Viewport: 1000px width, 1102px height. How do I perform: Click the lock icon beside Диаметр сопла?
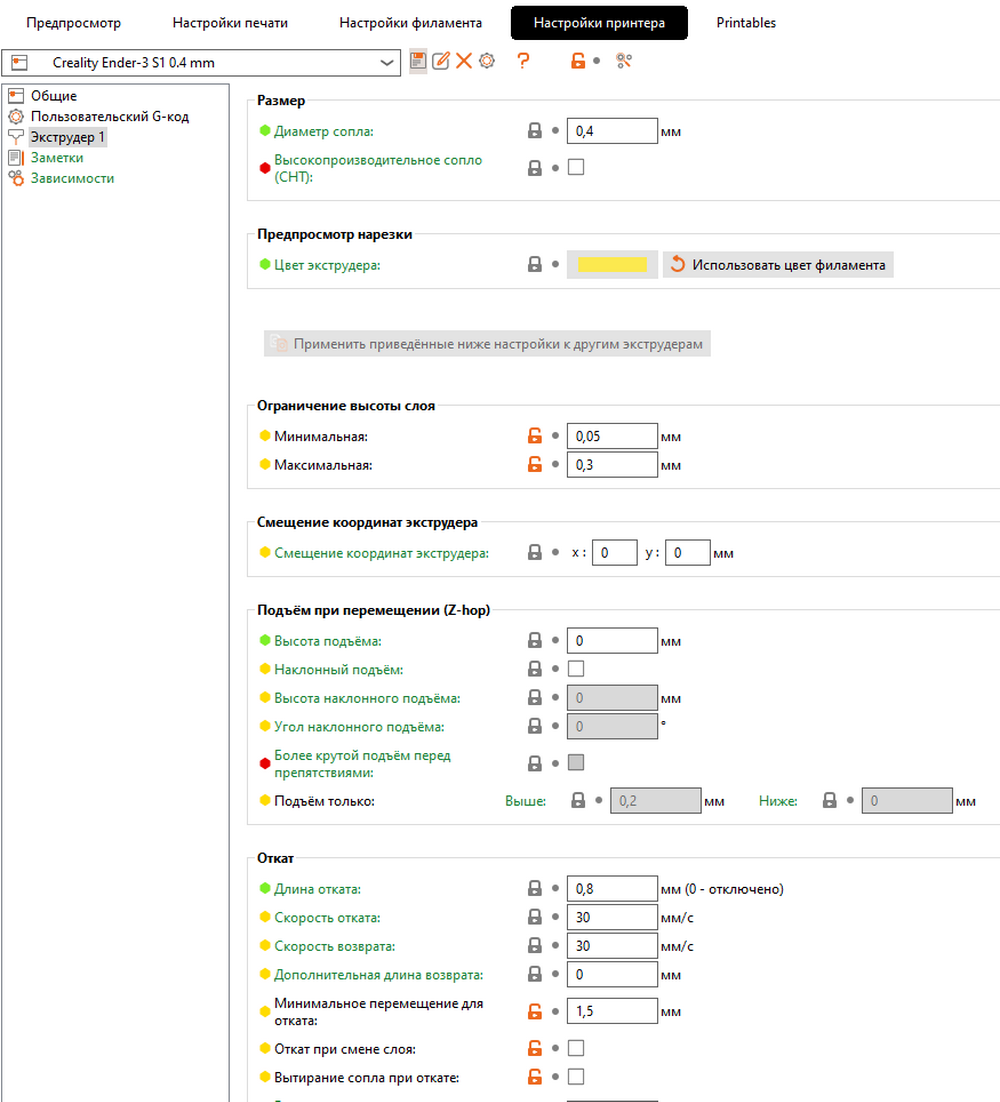pyautogui.click(x=535, y=131)
